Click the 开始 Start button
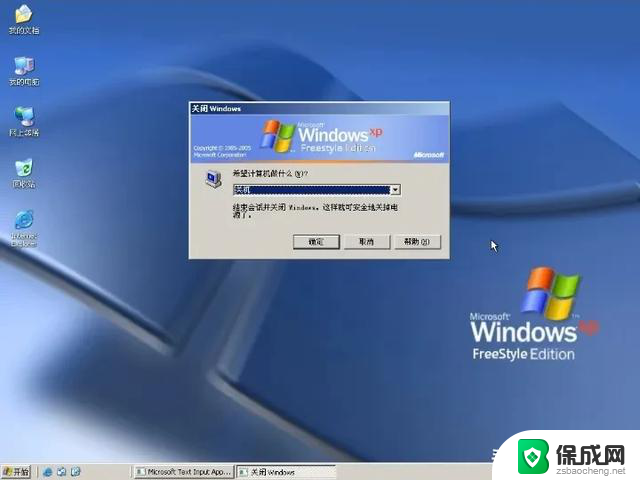 [x=16, y=472]
